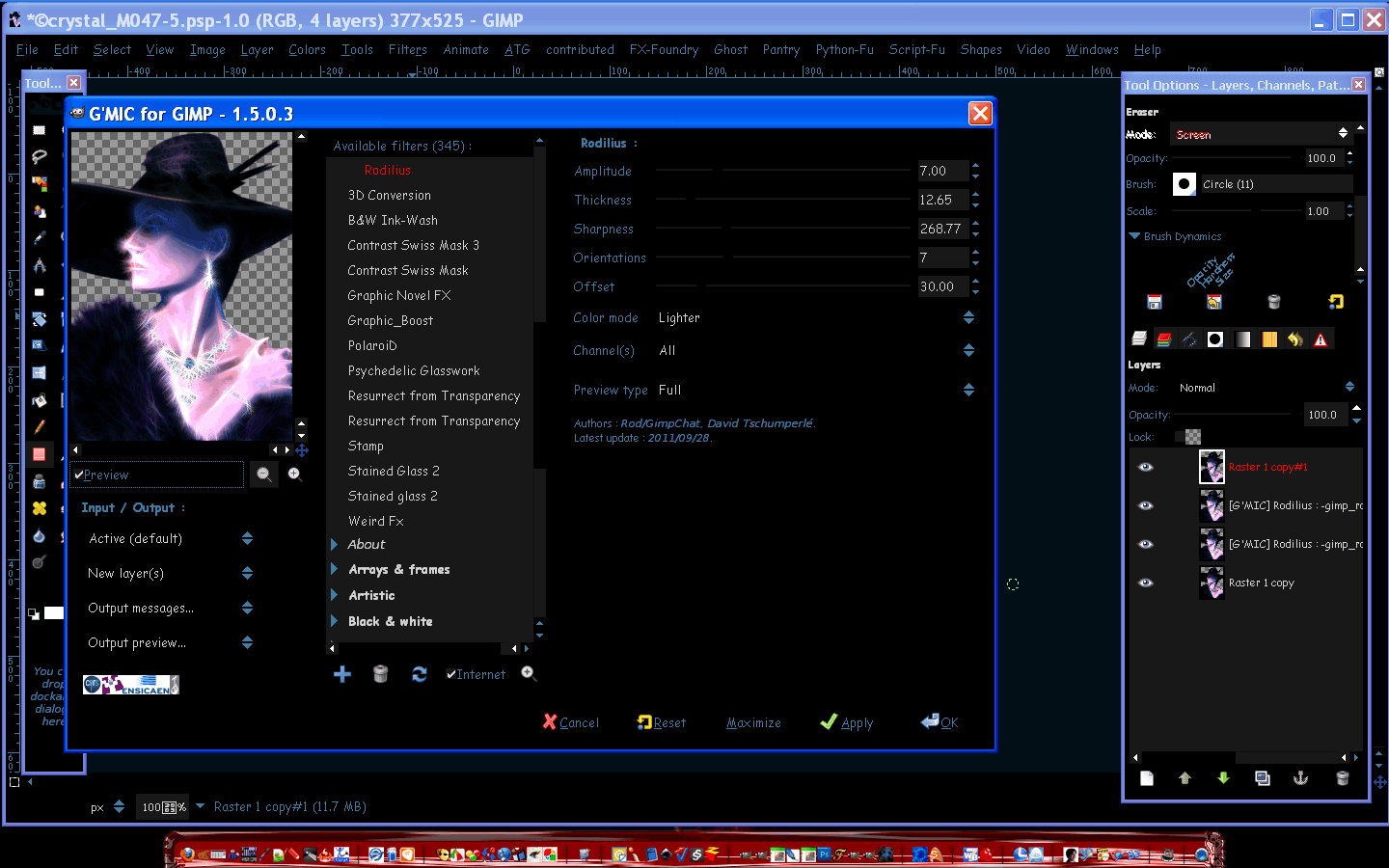The height and width of the screenshot is (868, 1389).
Task: Duplicate the layer using the duplicate icon
Action: (x=1263, y=778)
